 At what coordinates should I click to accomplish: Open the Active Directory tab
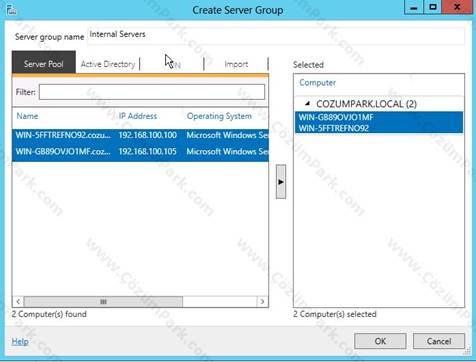(108, 64)
